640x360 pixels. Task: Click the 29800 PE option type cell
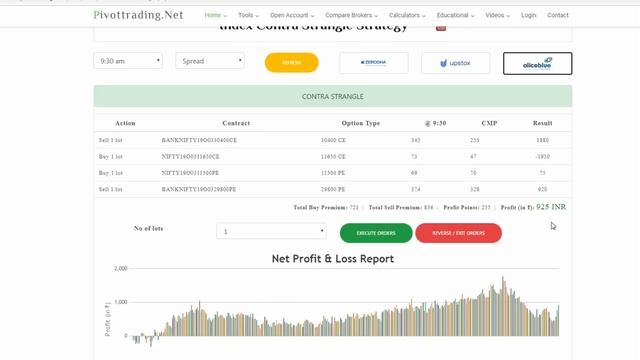[333, 189]
